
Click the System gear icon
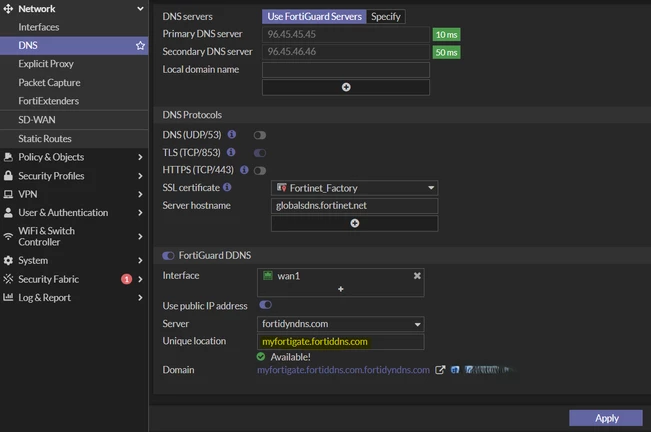click(x=8, y=260)
